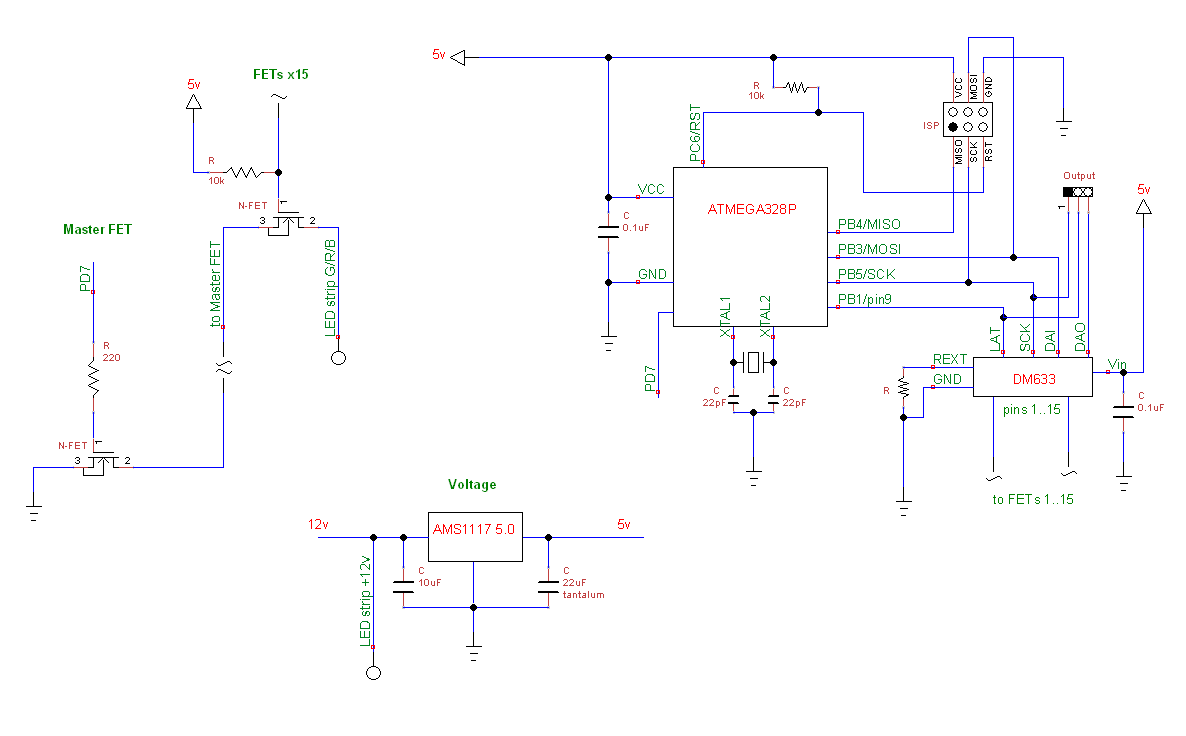Click the LED strip G/R/B circle terminal

[x=340, y=356]
